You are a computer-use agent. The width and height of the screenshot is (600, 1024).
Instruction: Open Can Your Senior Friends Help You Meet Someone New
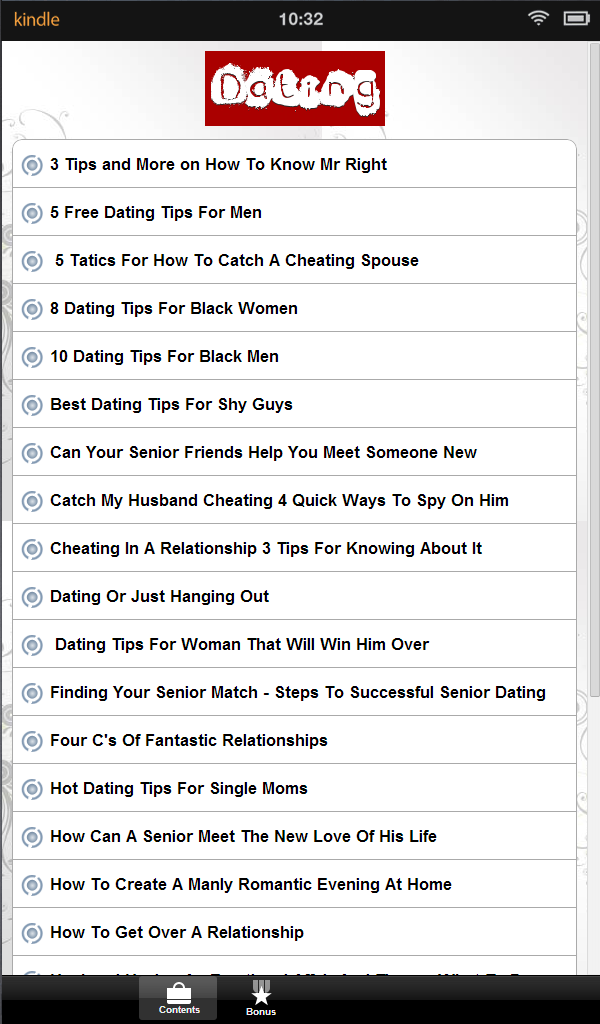[x=264, y=452]
